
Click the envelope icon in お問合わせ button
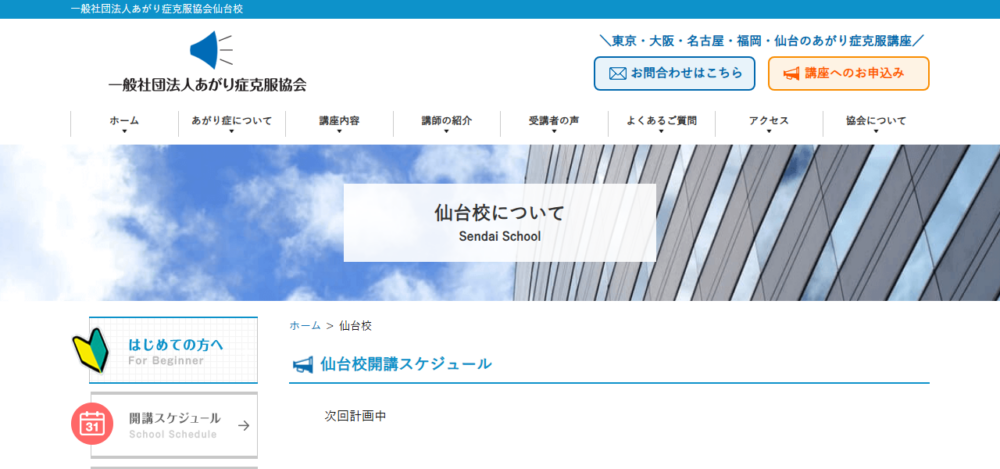(x=617, y=73)
